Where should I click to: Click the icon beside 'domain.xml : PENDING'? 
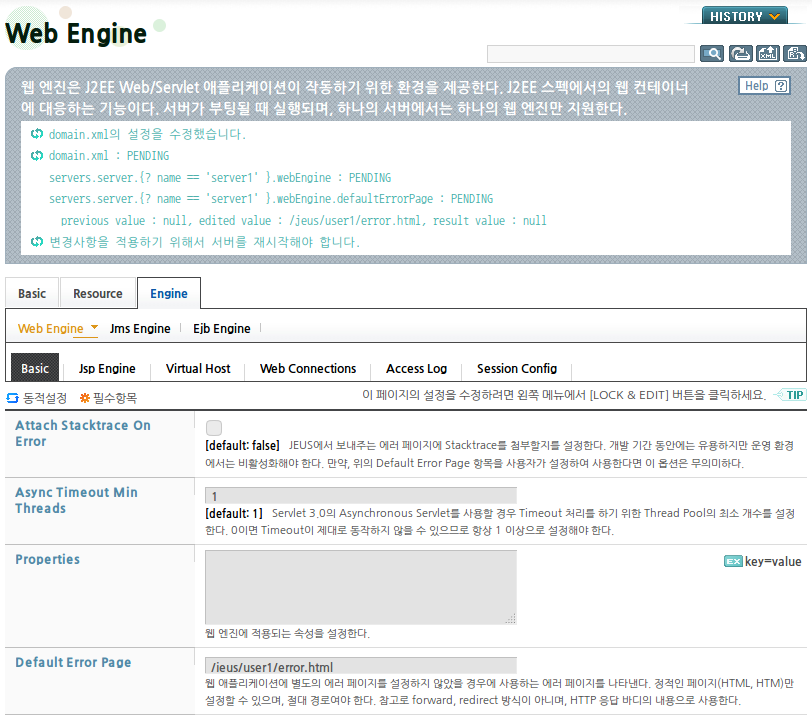pos(37,155)
